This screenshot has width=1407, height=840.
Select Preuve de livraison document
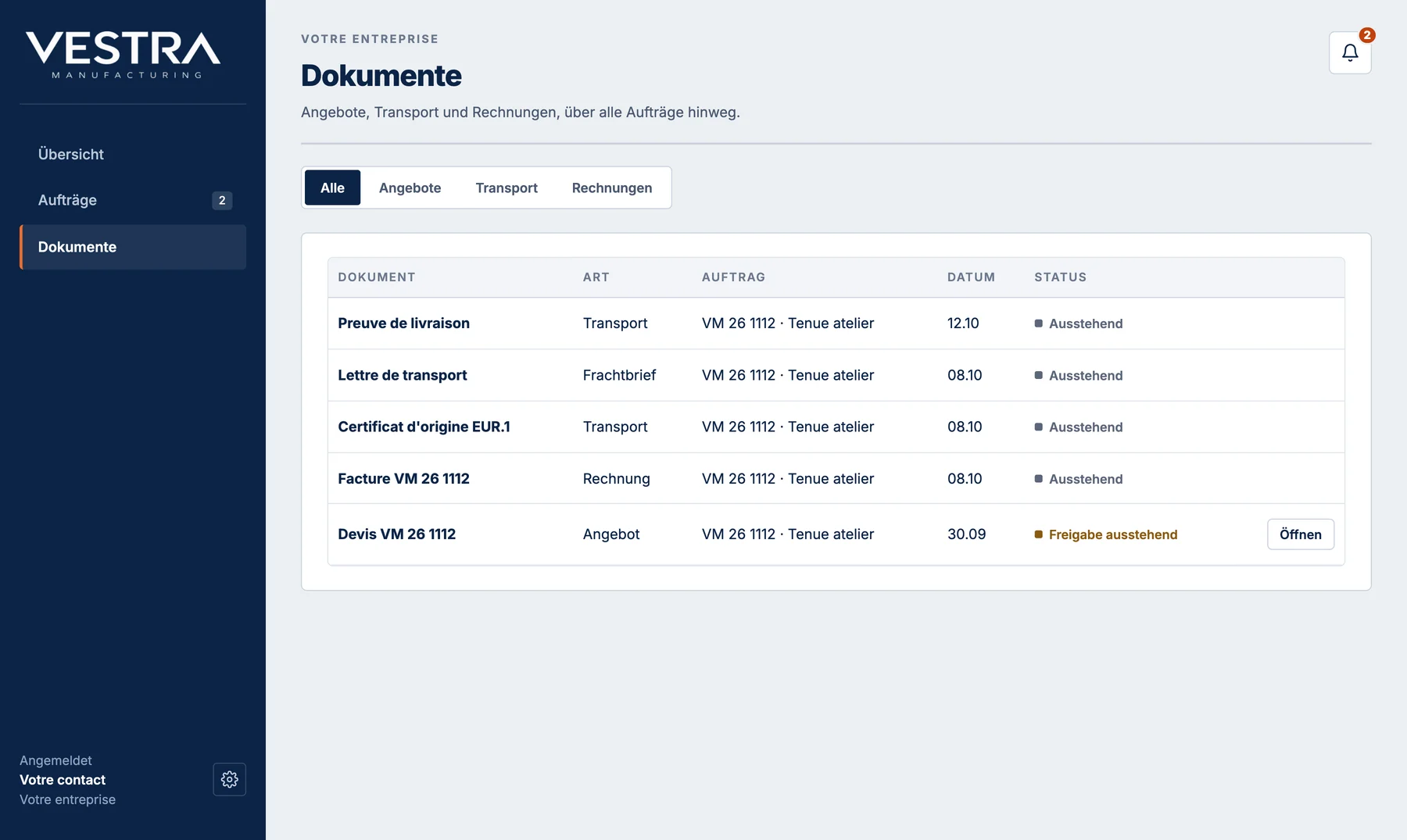coord(404,323)
